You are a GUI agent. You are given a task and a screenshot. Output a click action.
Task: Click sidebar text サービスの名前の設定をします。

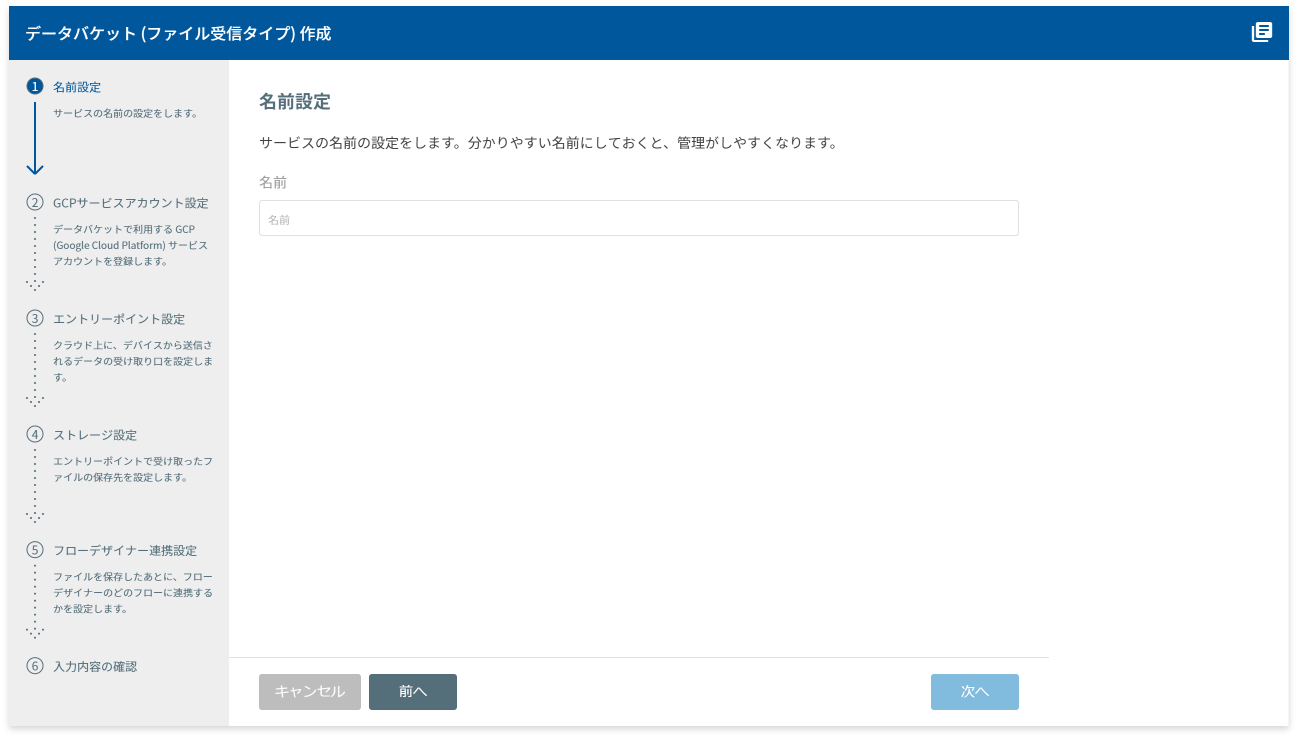125,113
